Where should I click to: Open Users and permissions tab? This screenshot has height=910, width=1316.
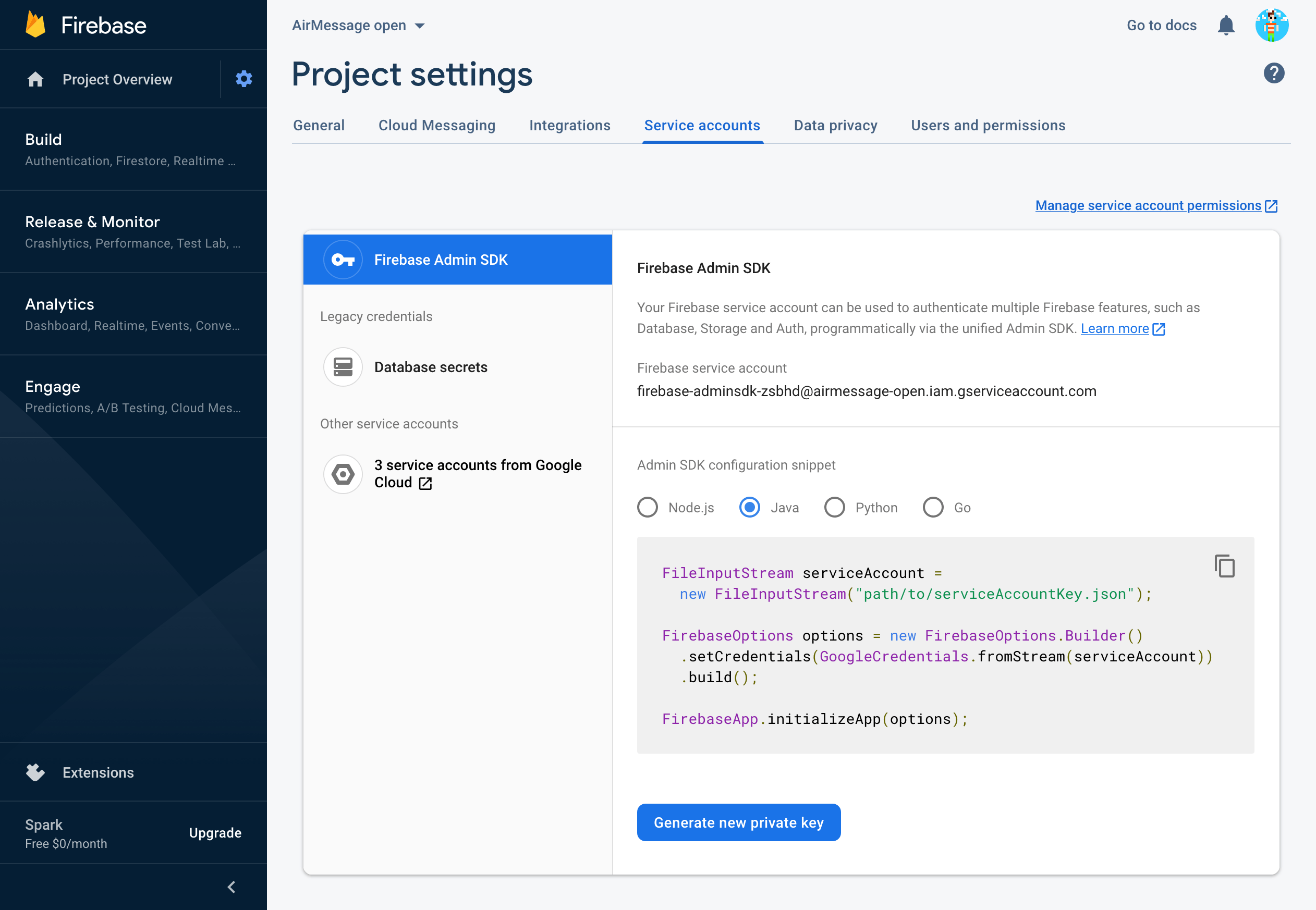coord(988,126)
